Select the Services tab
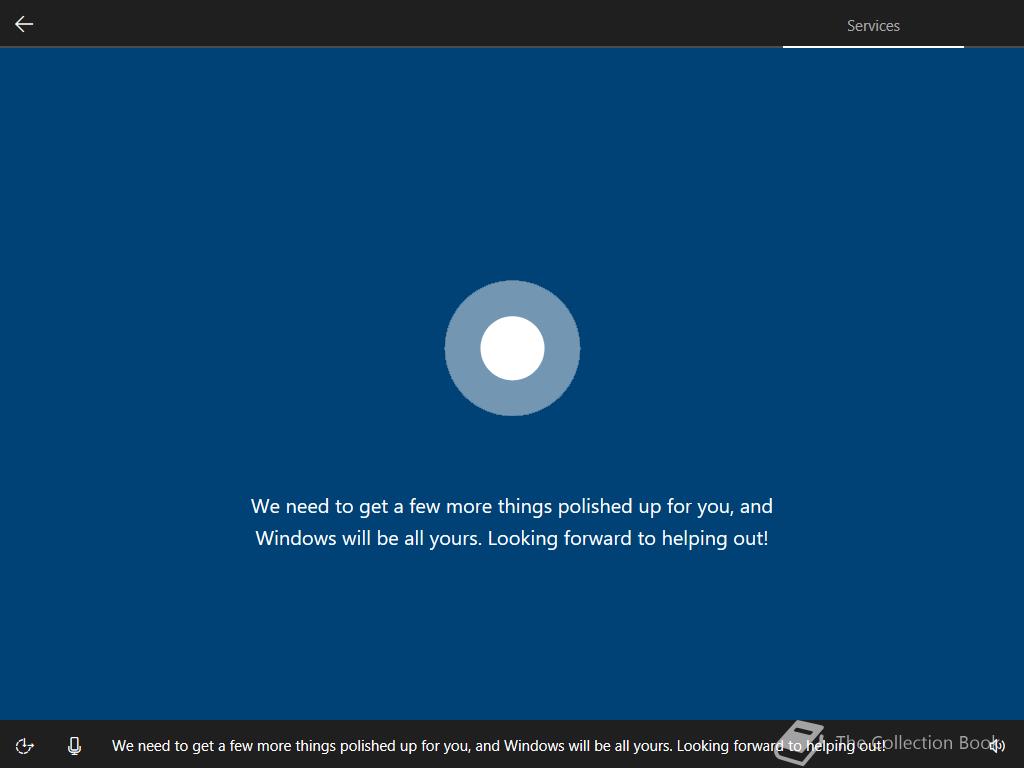The image size is (1024, 768). 873,25
